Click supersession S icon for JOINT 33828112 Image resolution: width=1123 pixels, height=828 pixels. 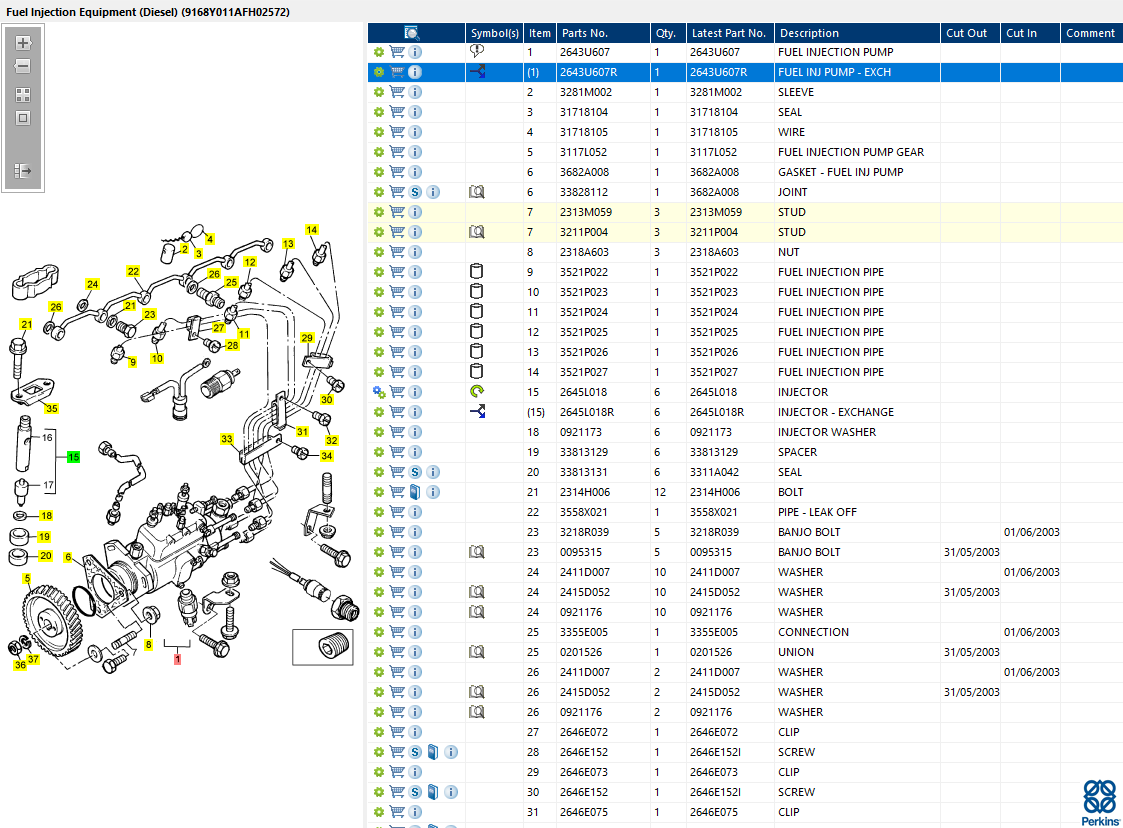pyautogui.click(x=415, y=192)
